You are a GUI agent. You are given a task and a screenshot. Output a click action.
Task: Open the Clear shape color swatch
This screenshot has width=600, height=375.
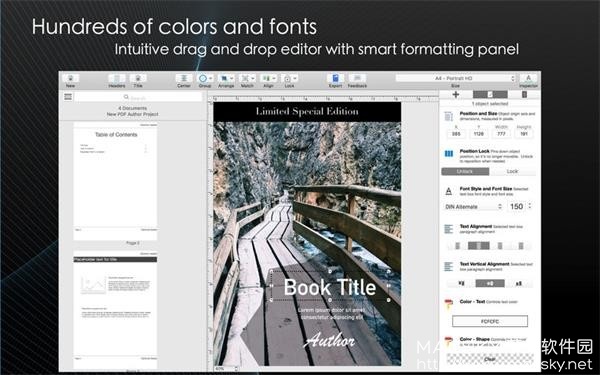click(x=490, y=359)
